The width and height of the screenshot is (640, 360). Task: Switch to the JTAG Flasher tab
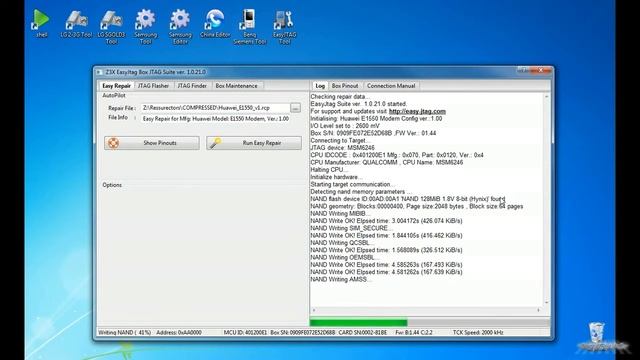click(153, 86)
